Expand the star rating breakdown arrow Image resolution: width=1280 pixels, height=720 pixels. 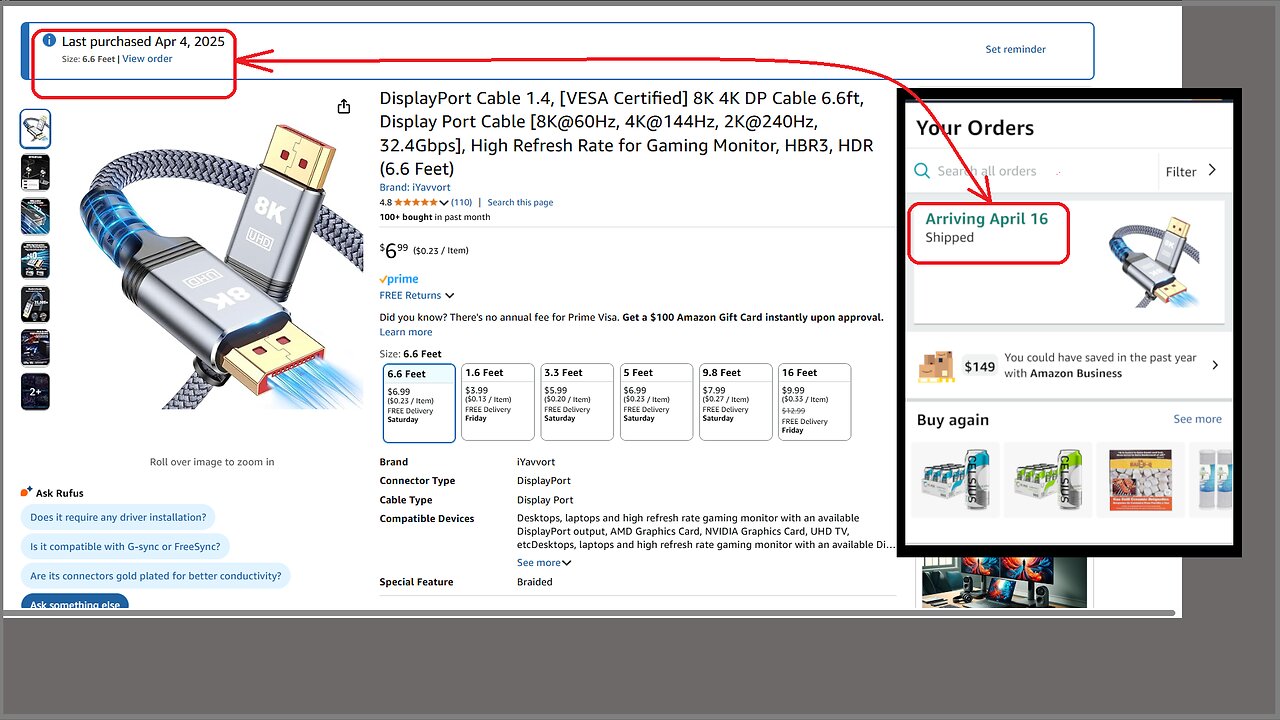coord(444,203)
